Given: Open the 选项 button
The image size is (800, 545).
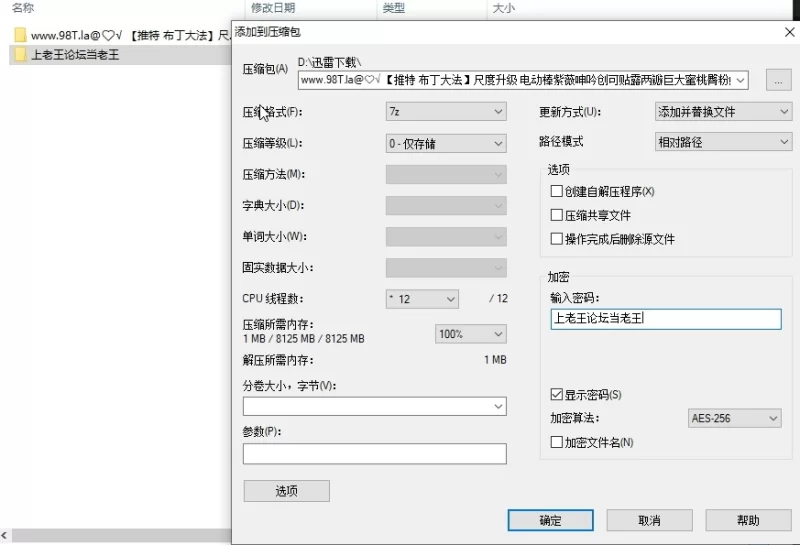Looking at the screenshot, I should point(286,491).
